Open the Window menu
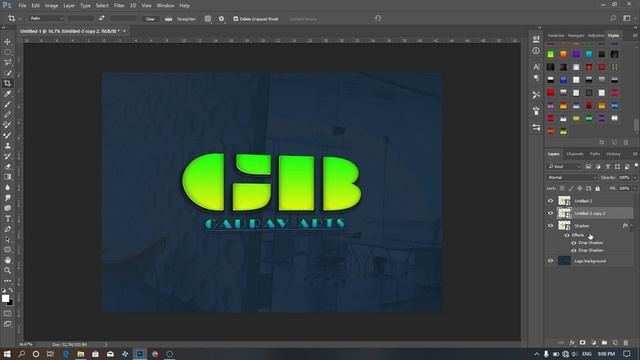 165,6
